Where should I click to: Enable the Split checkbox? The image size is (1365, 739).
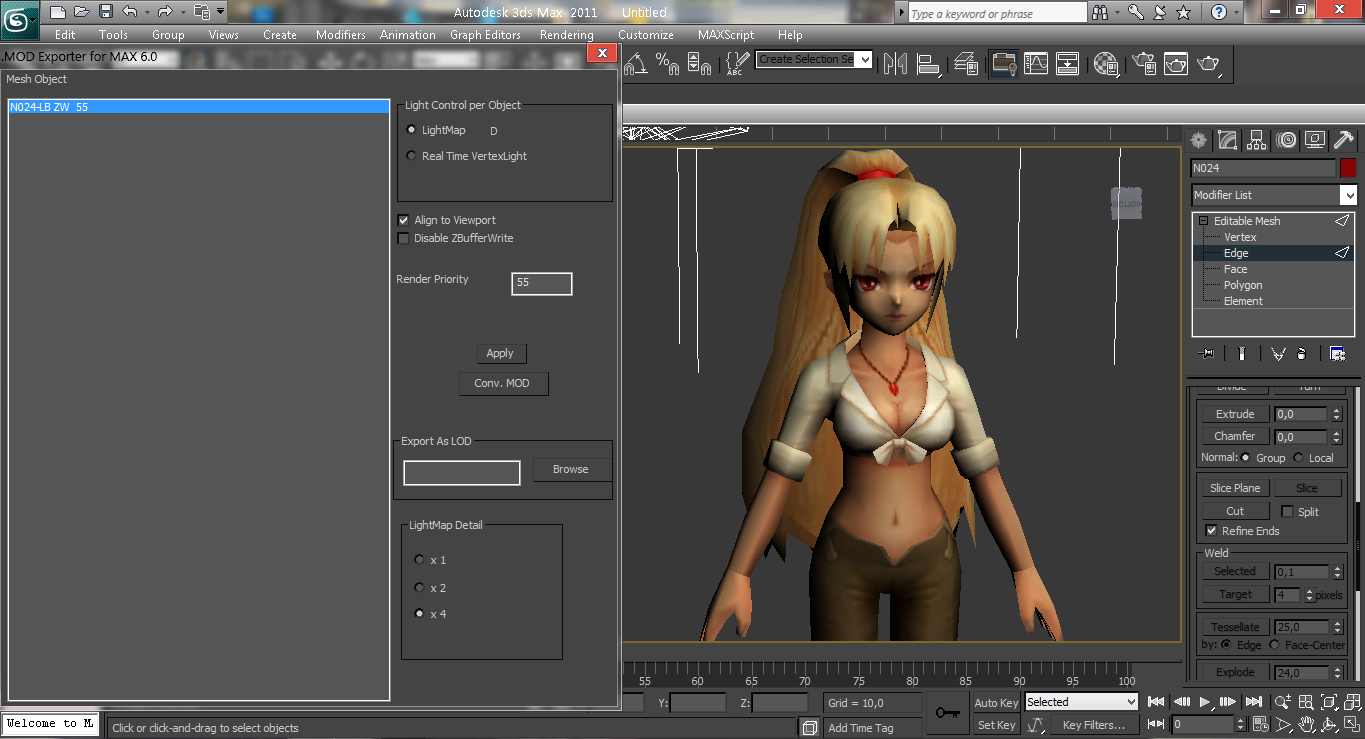point(1287,511)
